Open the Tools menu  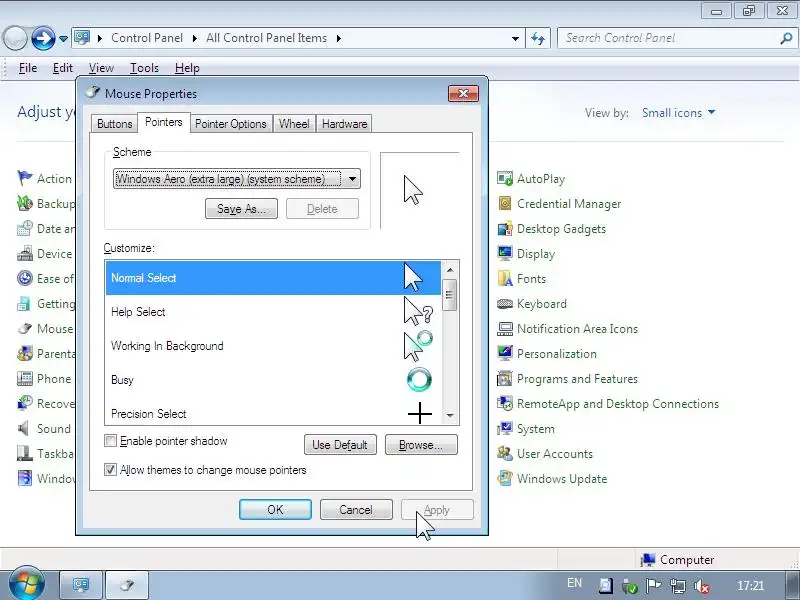click(144, 68)
